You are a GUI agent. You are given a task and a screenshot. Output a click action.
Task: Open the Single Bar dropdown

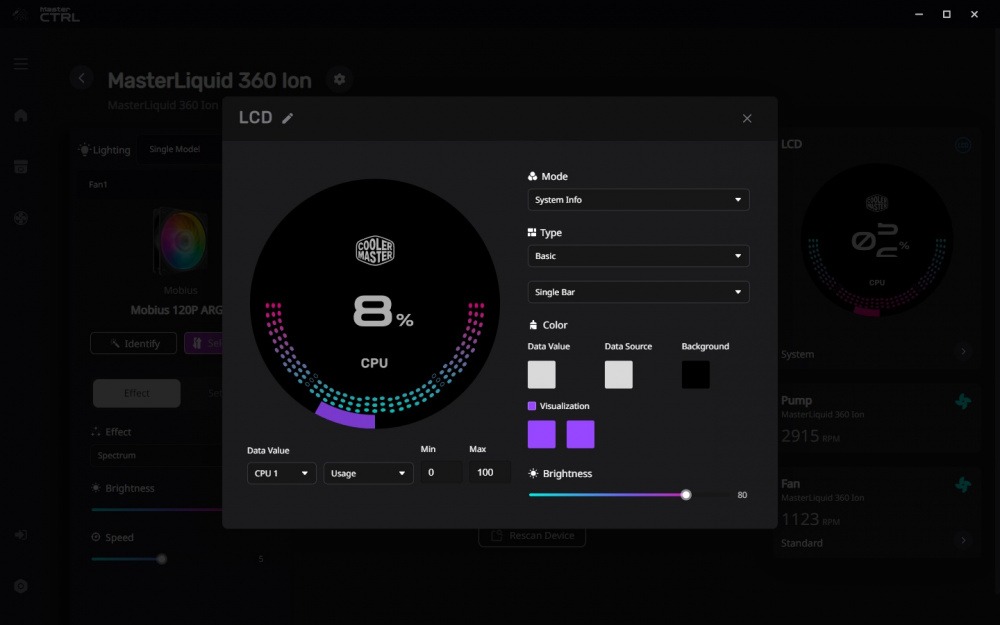tap(638, 292)
